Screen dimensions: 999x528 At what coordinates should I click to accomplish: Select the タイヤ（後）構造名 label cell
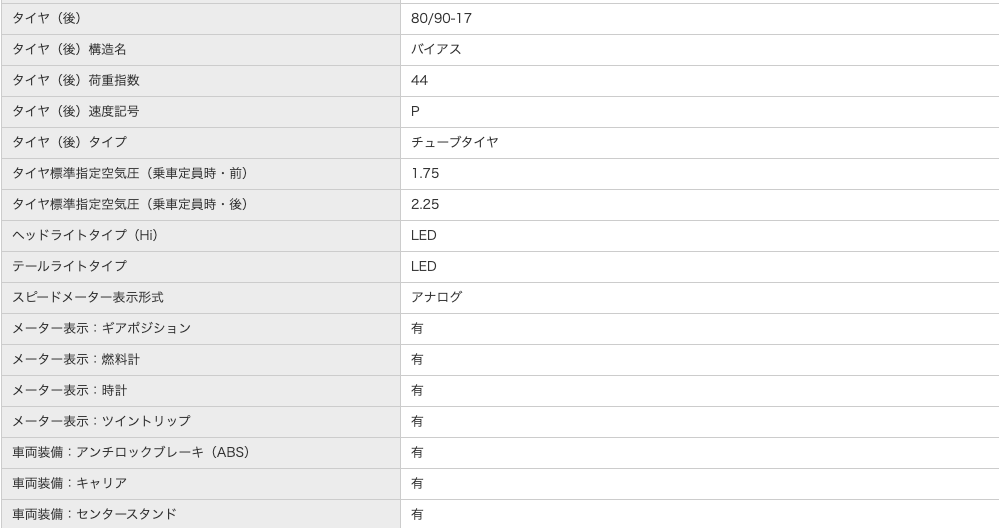click(69, 50)
